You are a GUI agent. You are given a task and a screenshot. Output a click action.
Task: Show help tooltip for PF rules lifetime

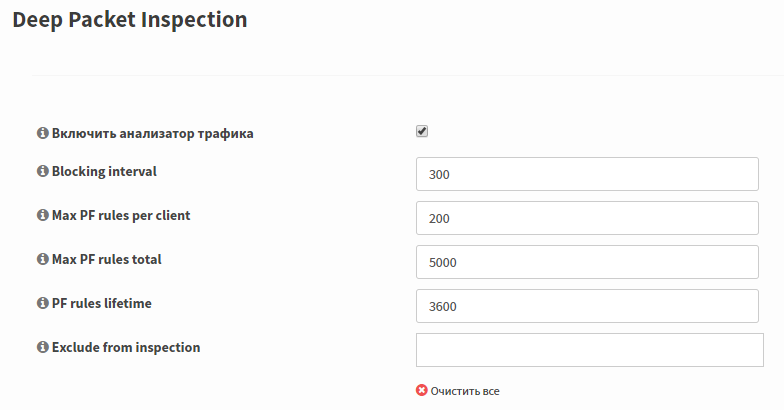pyautogui.click(x=42, y=303)
